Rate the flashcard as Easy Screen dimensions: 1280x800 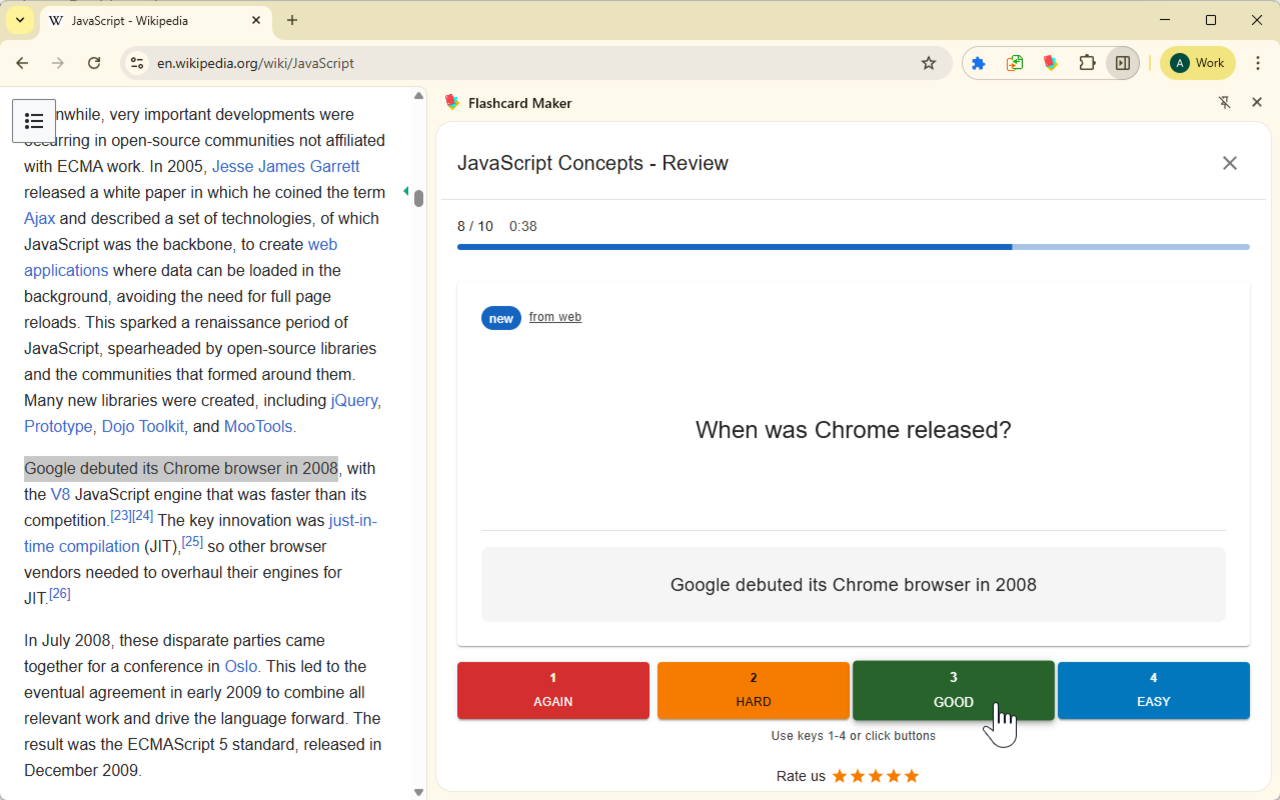[1153, 690]
